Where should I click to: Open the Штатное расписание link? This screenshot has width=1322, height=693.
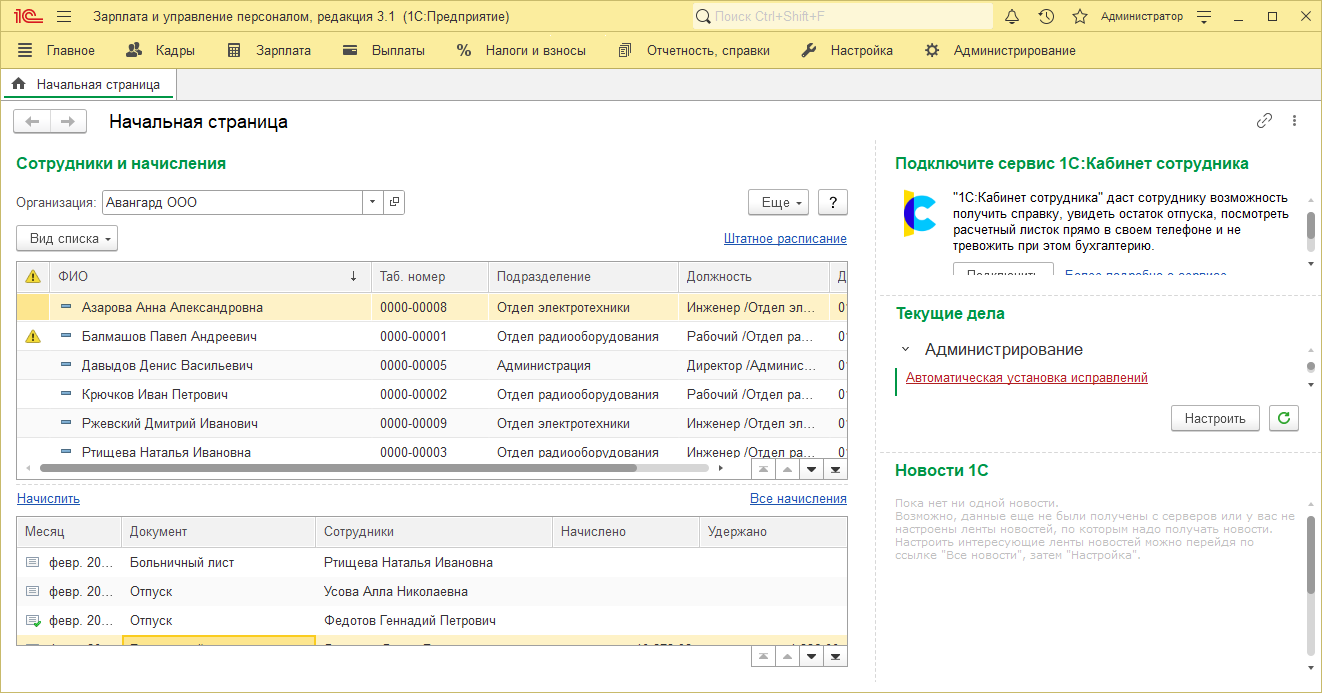pos(785,239)
